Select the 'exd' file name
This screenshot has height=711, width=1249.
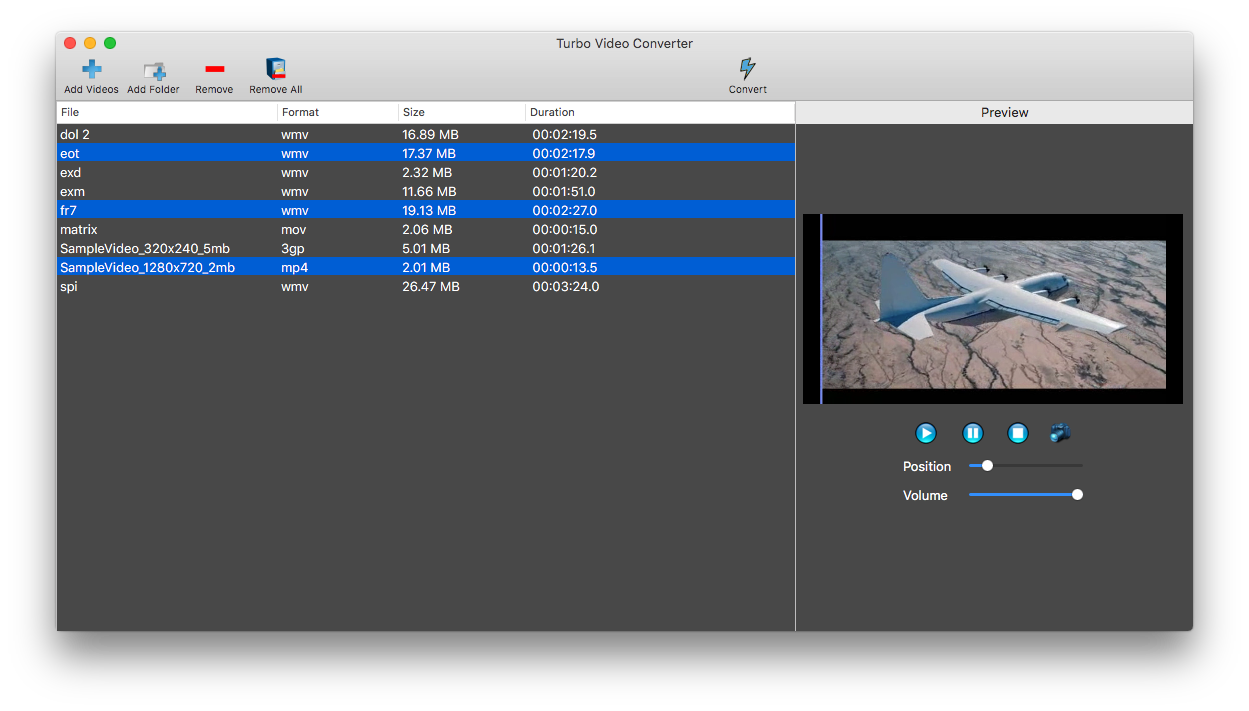[71, 172]
